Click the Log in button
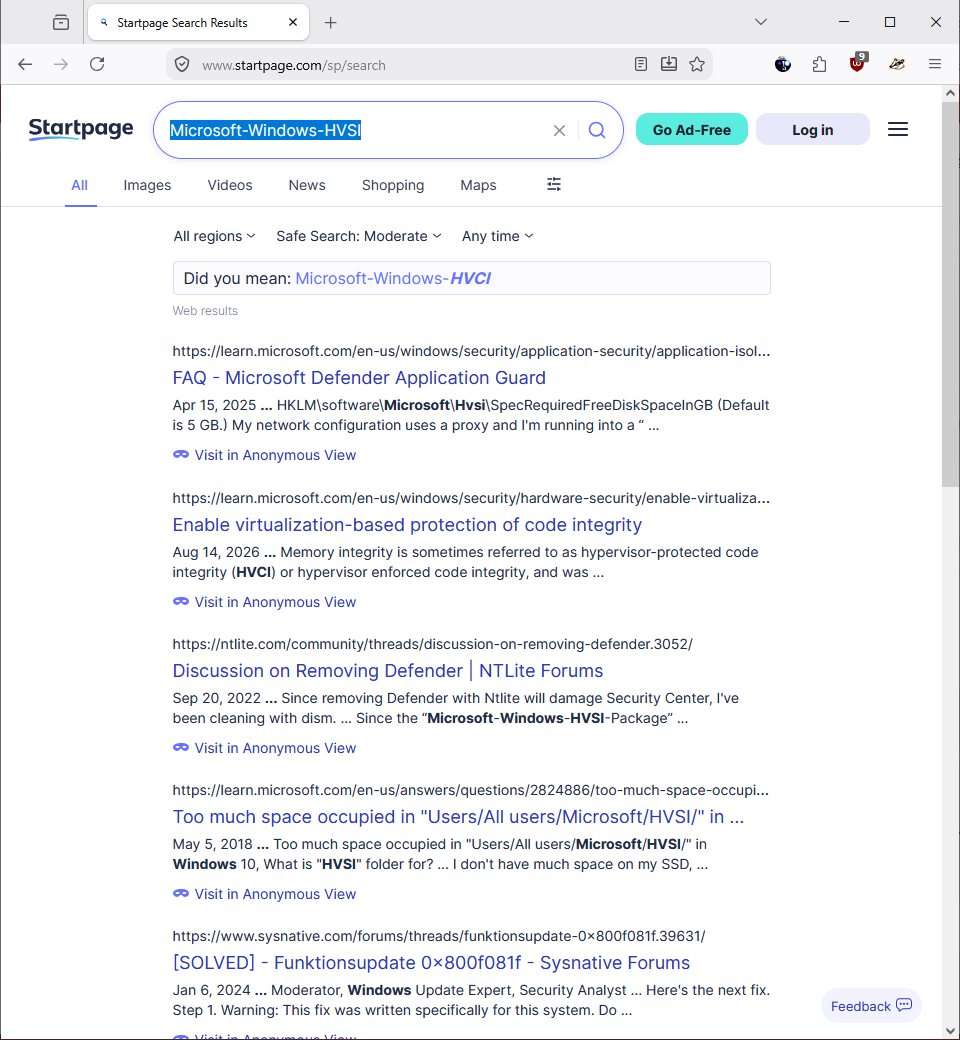Image resolution: width=960 pixels, height=1040 pixels. [813, 129]
